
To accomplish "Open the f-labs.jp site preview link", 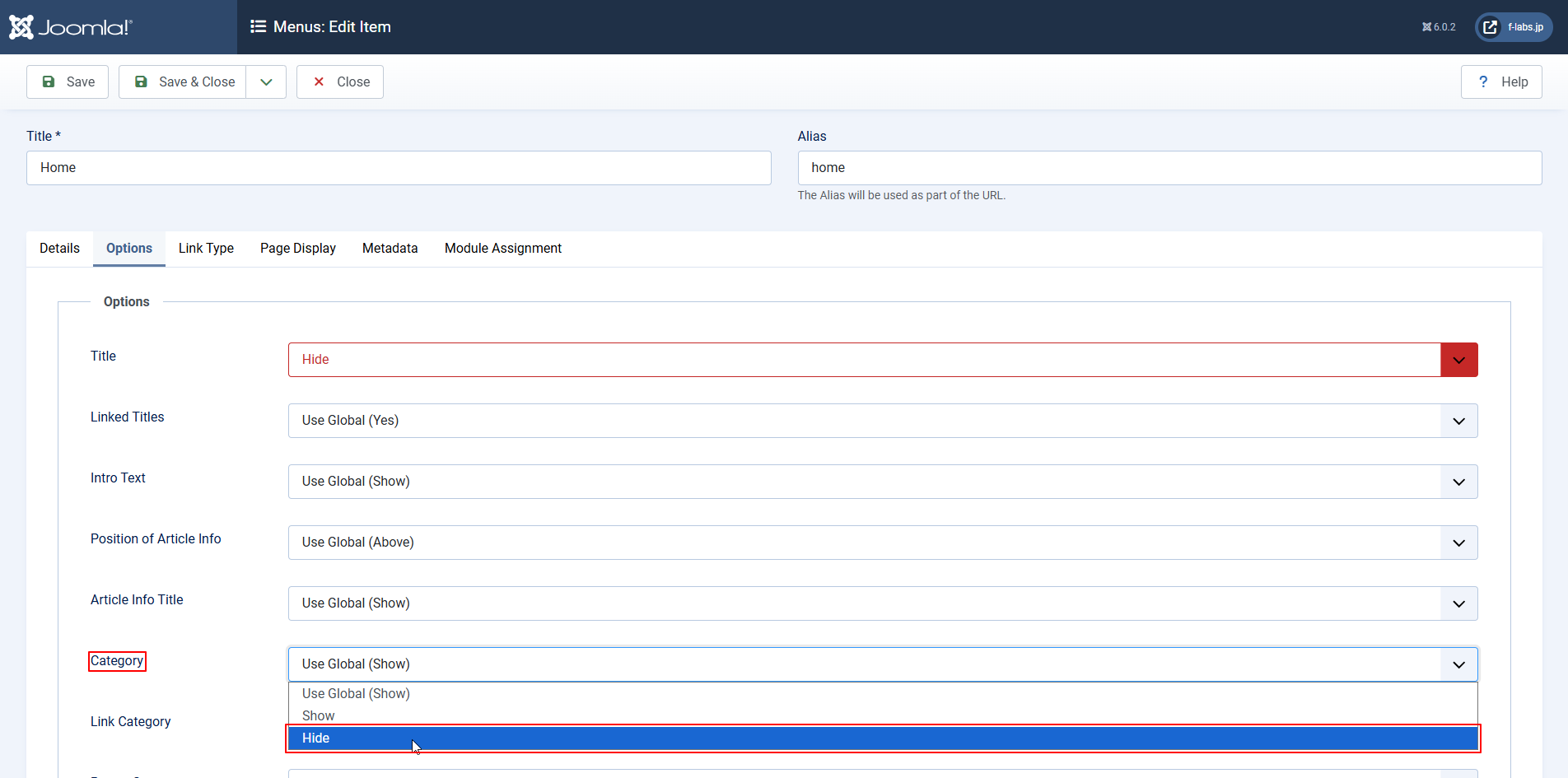I will pos(1514,27).
